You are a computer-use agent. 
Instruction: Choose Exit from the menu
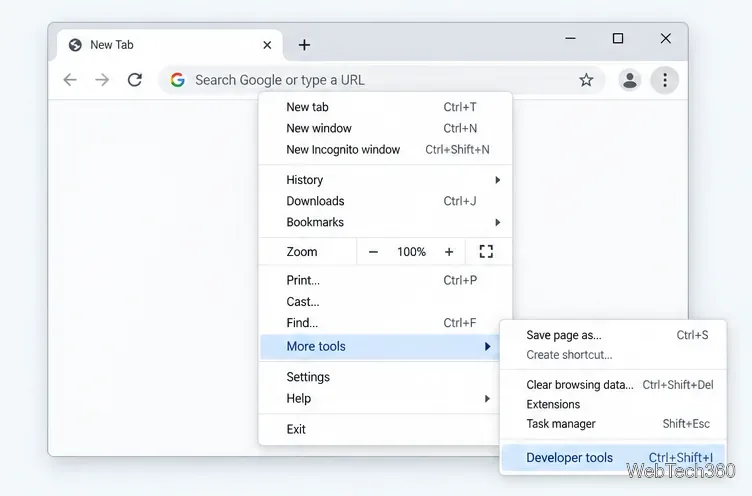click(380, 429)
